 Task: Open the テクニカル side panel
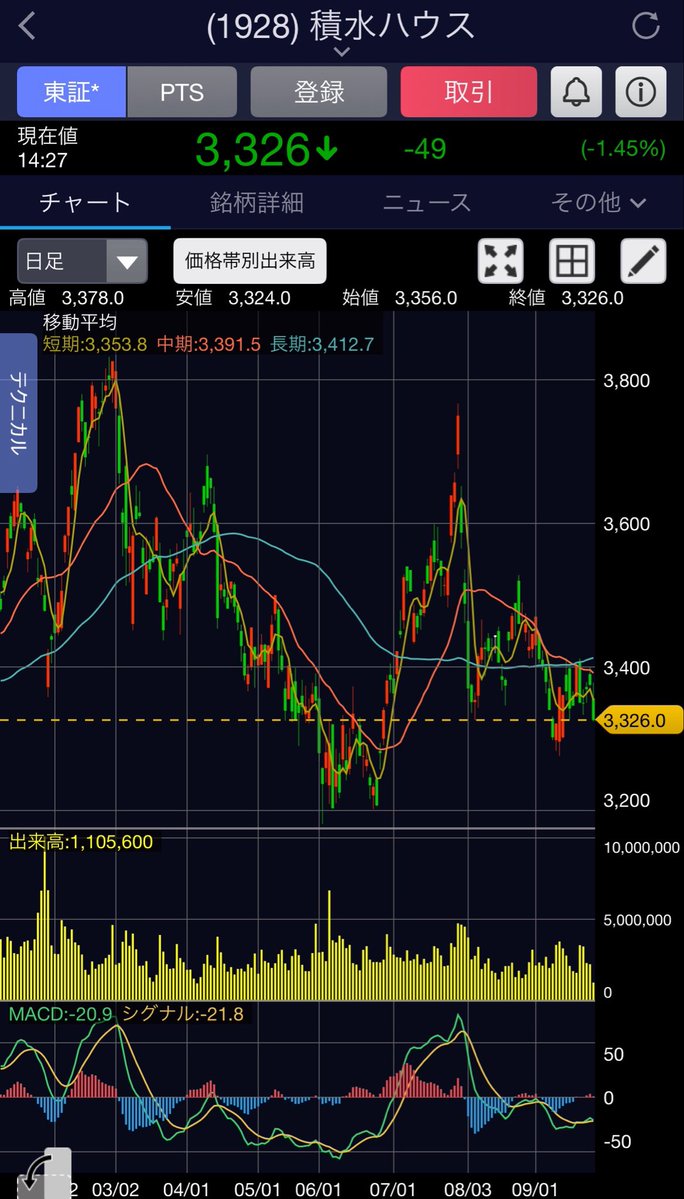point(18,413)
